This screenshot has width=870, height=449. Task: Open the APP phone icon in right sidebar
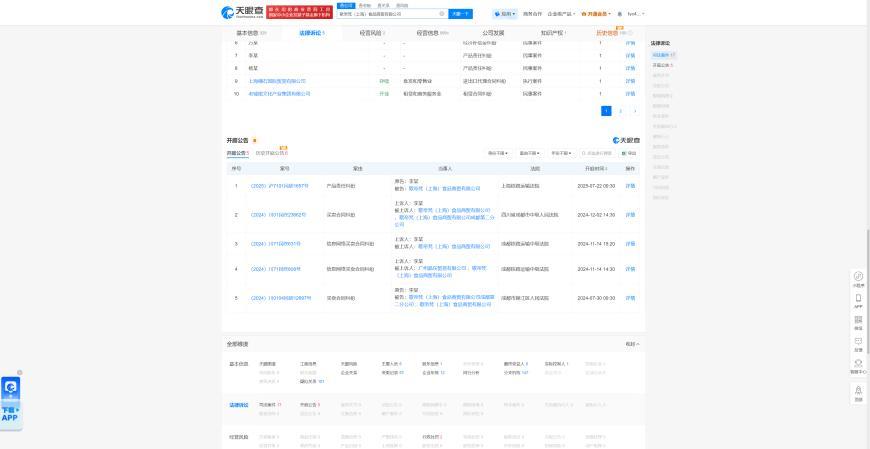(x=858, y=301)
